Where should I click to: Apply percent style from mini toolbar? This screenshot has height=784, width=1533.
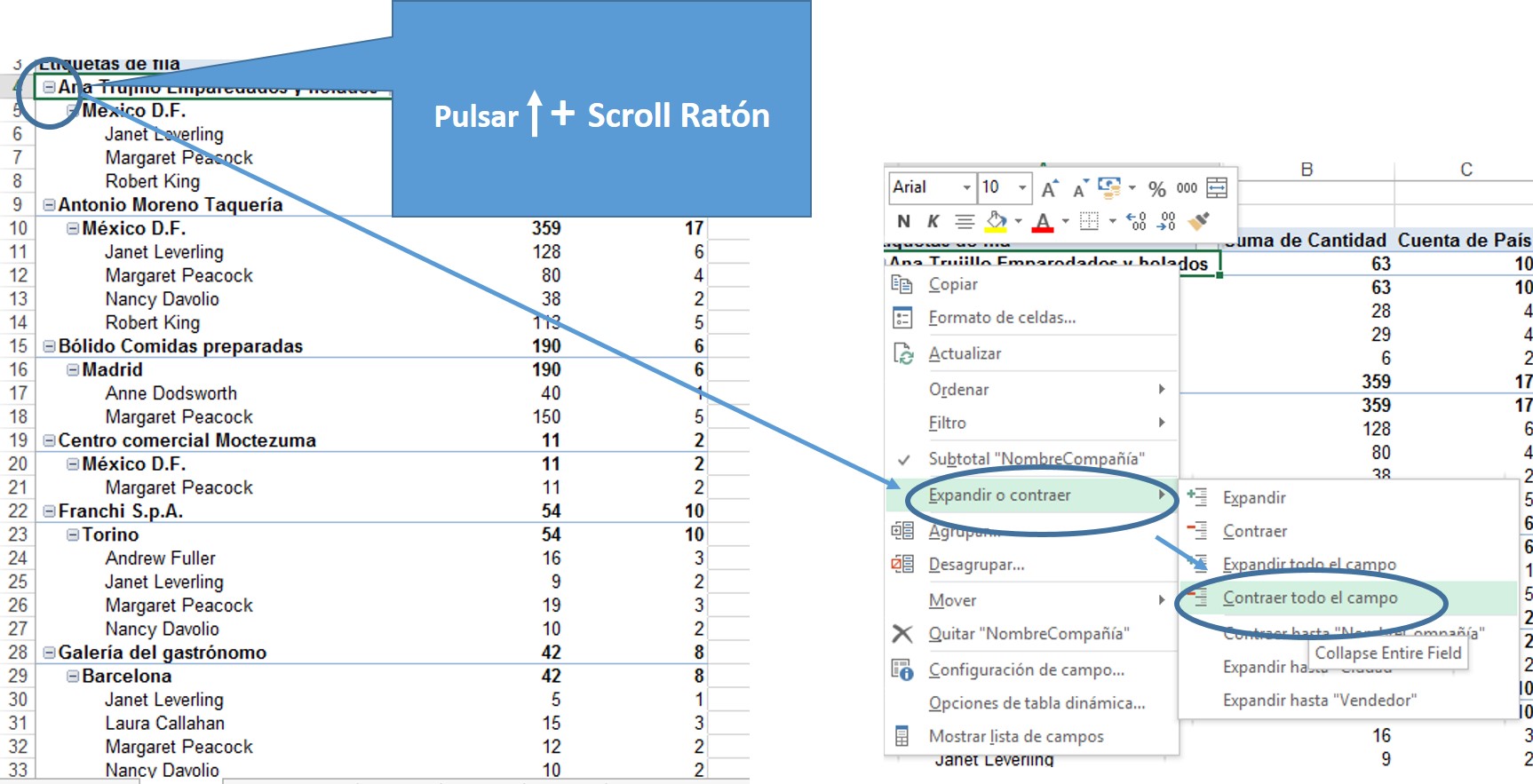(1156, 188)
